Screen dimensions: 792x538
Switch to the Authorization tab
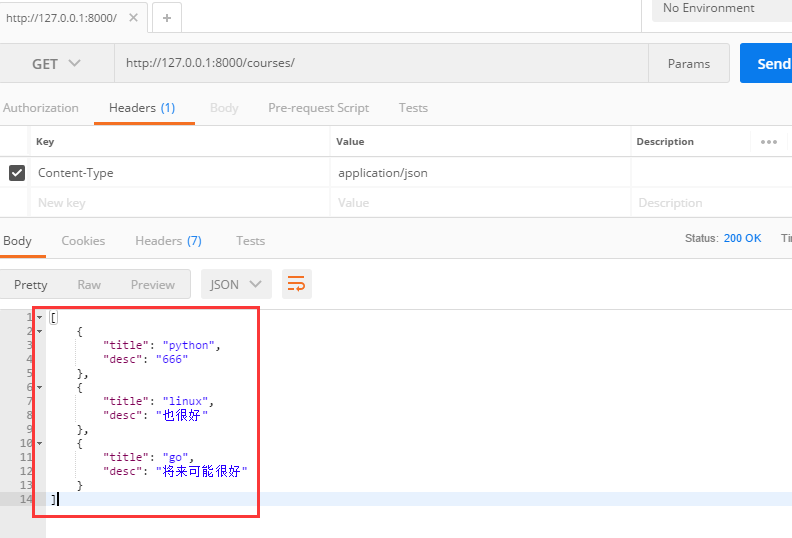click(x=40, y=108)
